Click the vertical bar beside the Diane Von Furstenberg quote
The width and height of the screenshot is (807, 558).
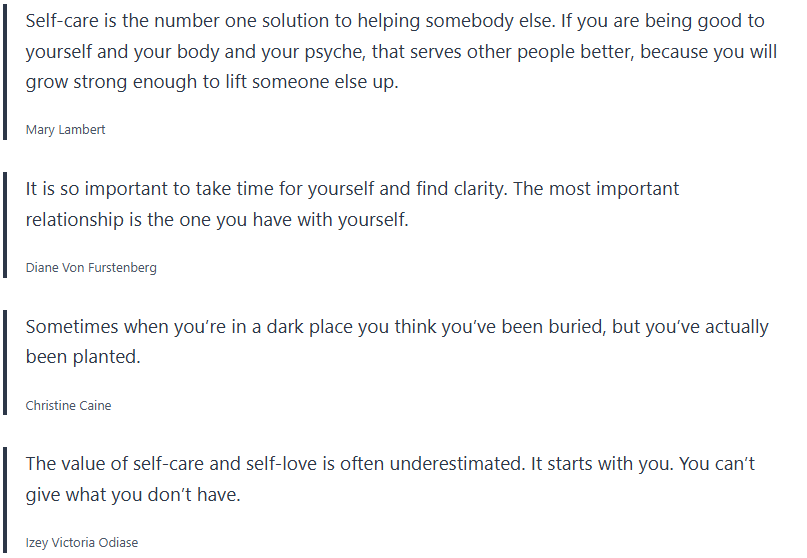5,225
